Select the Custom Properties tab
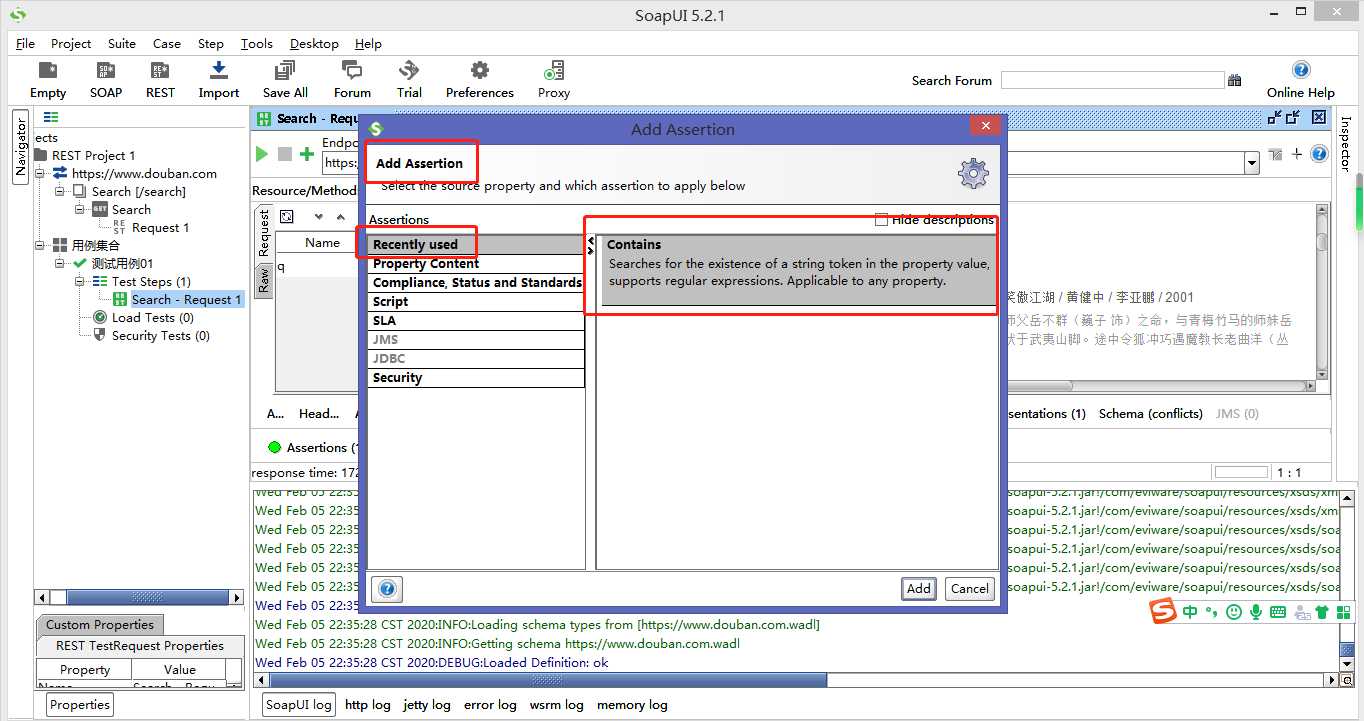Screen dimensions: 1364x721 pyautogui.click(x=100, y=625)
